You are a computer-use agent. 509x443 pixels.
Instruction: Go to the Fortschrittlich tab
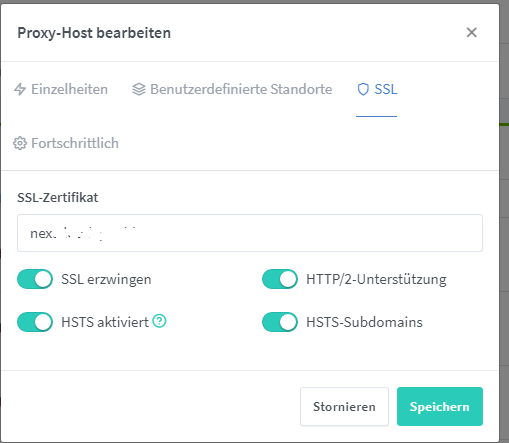(x=66, y=143)
